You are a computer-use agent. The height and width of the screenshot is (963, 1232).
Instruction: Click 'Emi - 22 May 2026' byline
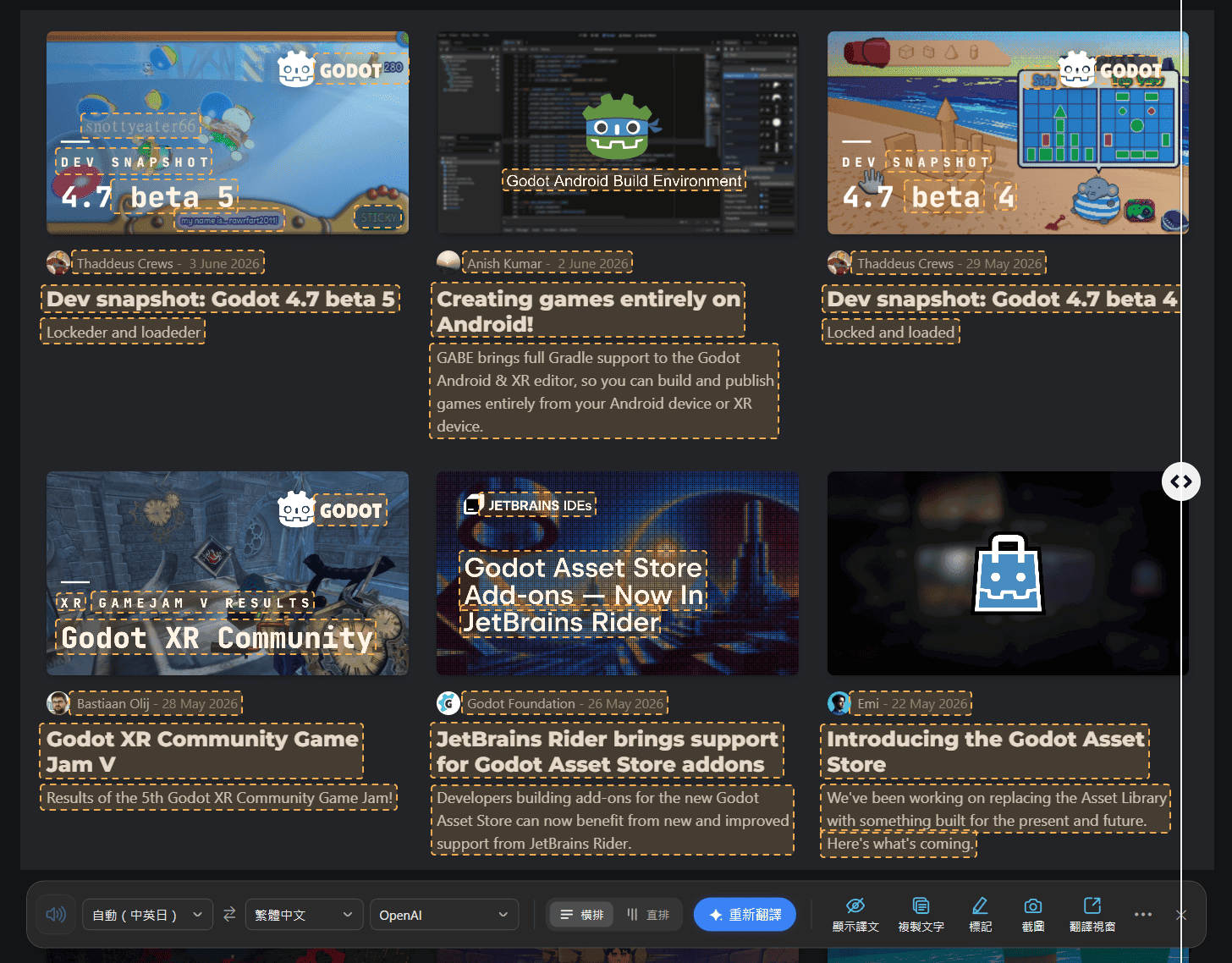click(x=912, y=703)
